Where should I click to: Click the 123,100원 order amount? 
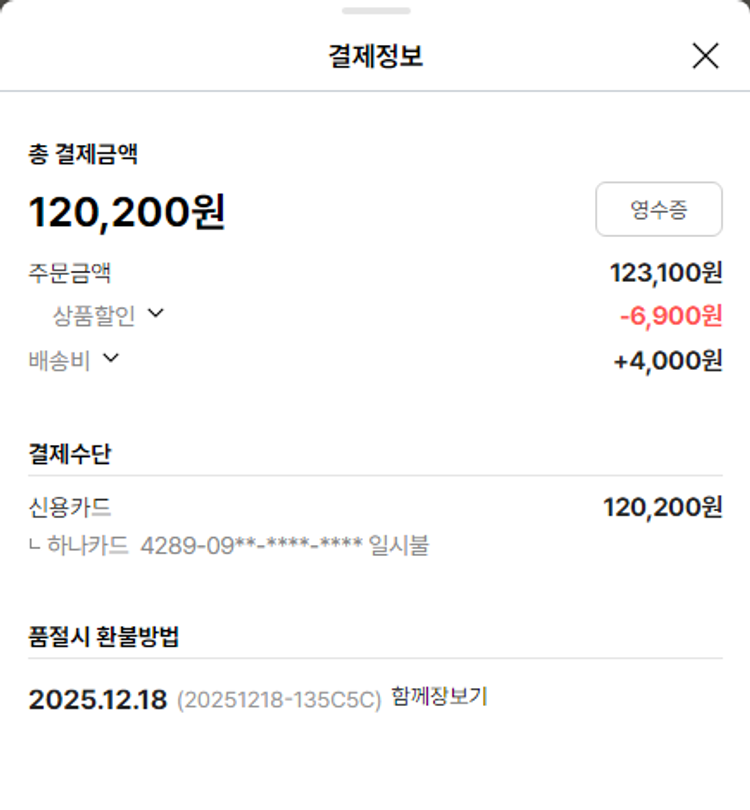(x=666, y=272)
